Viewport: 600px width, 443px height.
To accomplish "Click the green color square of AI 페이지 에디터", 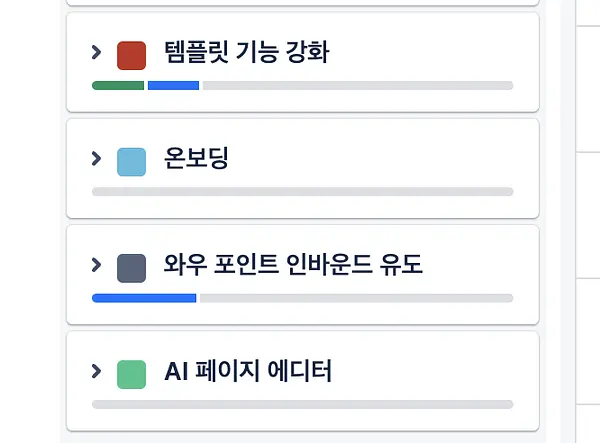I will [x=131, y=375].
